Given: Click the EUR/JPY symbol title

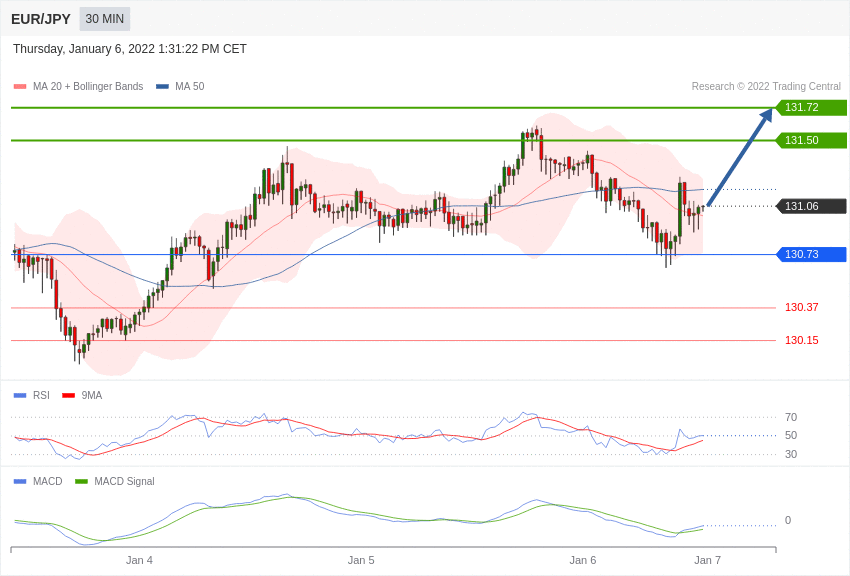Looking at the screenshot, I should 41,19.
